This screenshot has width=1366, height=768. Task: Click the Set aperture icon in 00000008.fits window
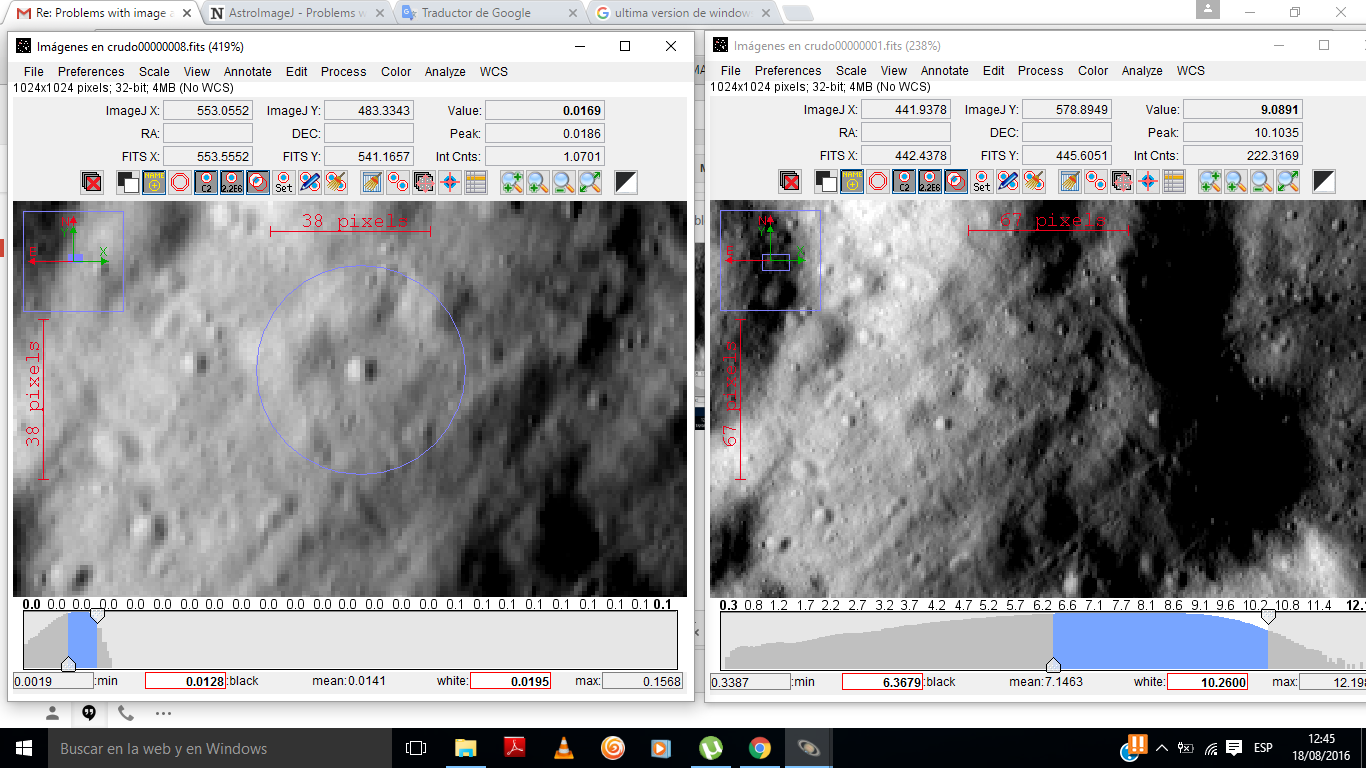[x=284, y=182]
